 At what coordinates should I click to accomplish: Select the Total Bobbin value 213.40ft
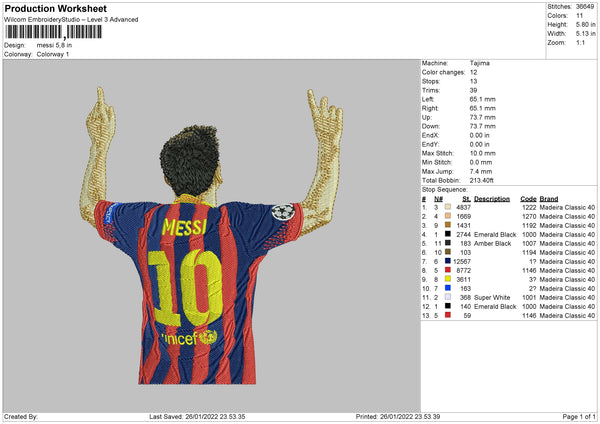click(x=481, y=180)
